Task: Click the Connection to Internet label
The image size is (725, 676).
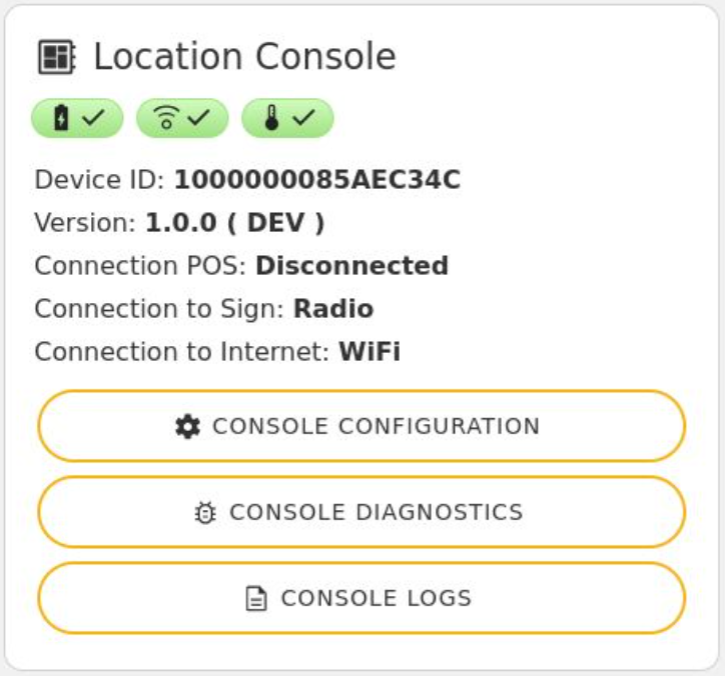Action: pyautogui.click(x=182, y=352)
